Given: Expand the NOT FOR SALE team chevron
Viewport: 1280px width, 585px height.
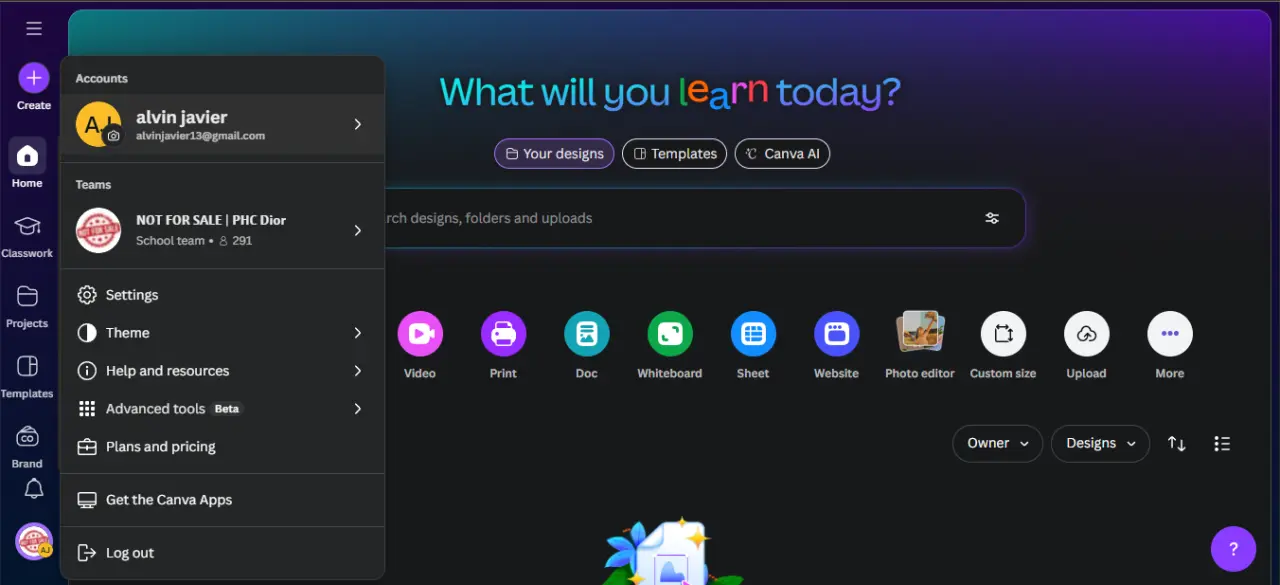Looking at the screenshot, I should [358, 230].
